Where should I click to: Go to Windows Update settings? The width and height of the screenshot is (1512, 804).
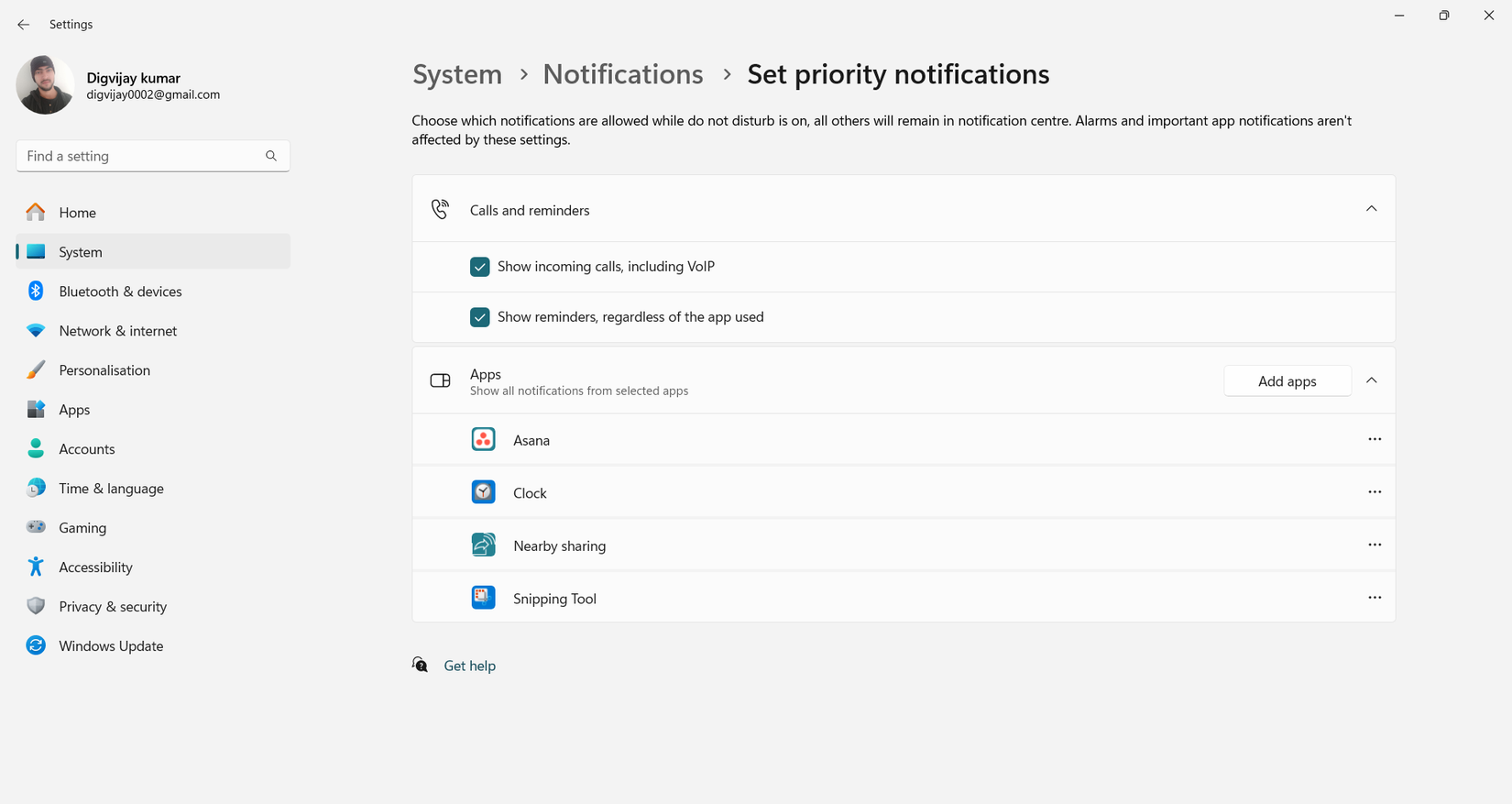111,646
